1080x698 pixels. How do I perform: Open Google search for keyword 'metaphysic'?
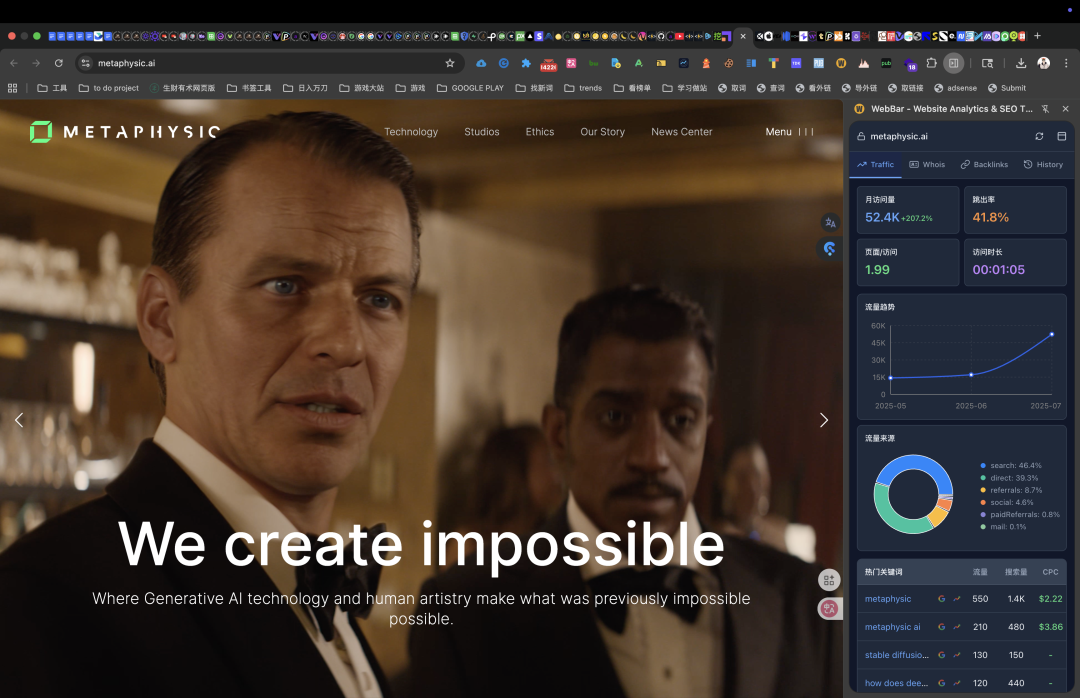coord(942,599)
